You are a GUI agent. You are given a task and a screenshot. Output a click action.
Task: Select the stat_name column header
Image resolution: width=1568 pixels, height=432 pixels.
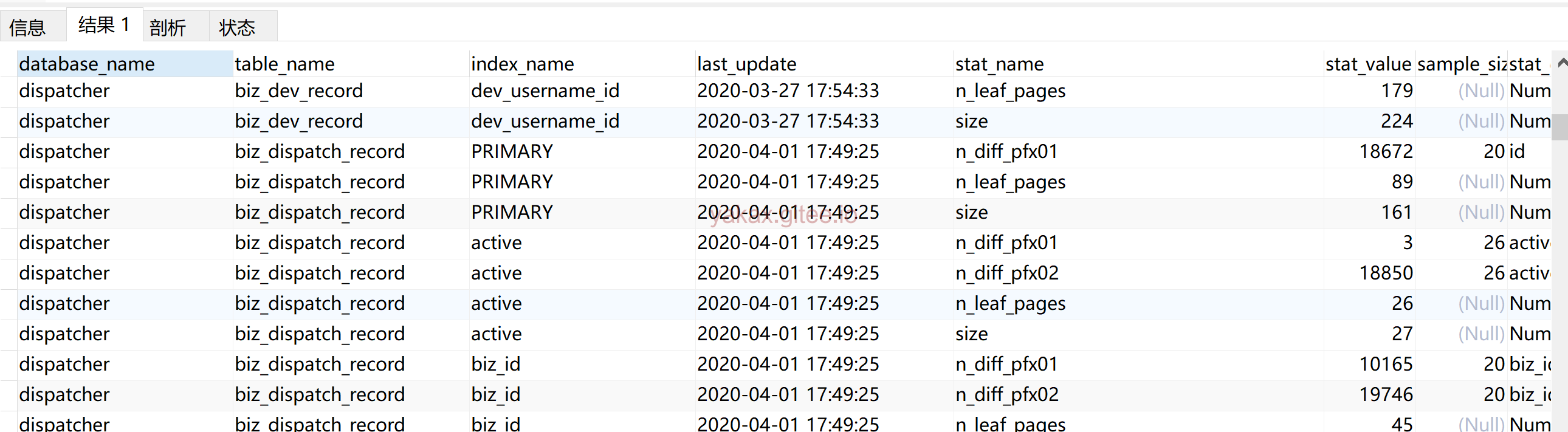pyautogui.click(x=1000, y=64)
